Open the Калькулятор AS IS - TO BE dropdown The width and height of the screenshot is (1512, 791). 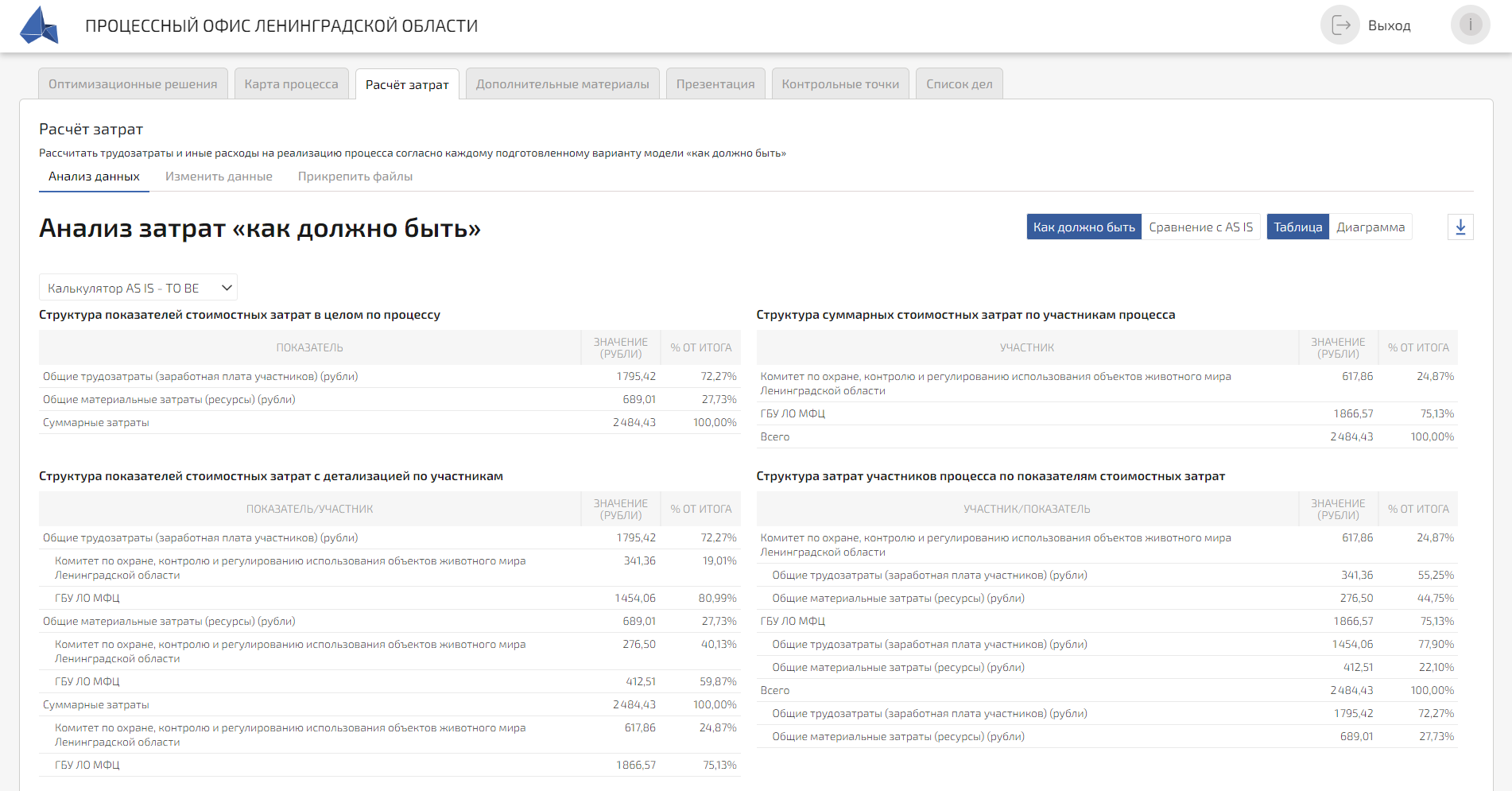point(138,288)
